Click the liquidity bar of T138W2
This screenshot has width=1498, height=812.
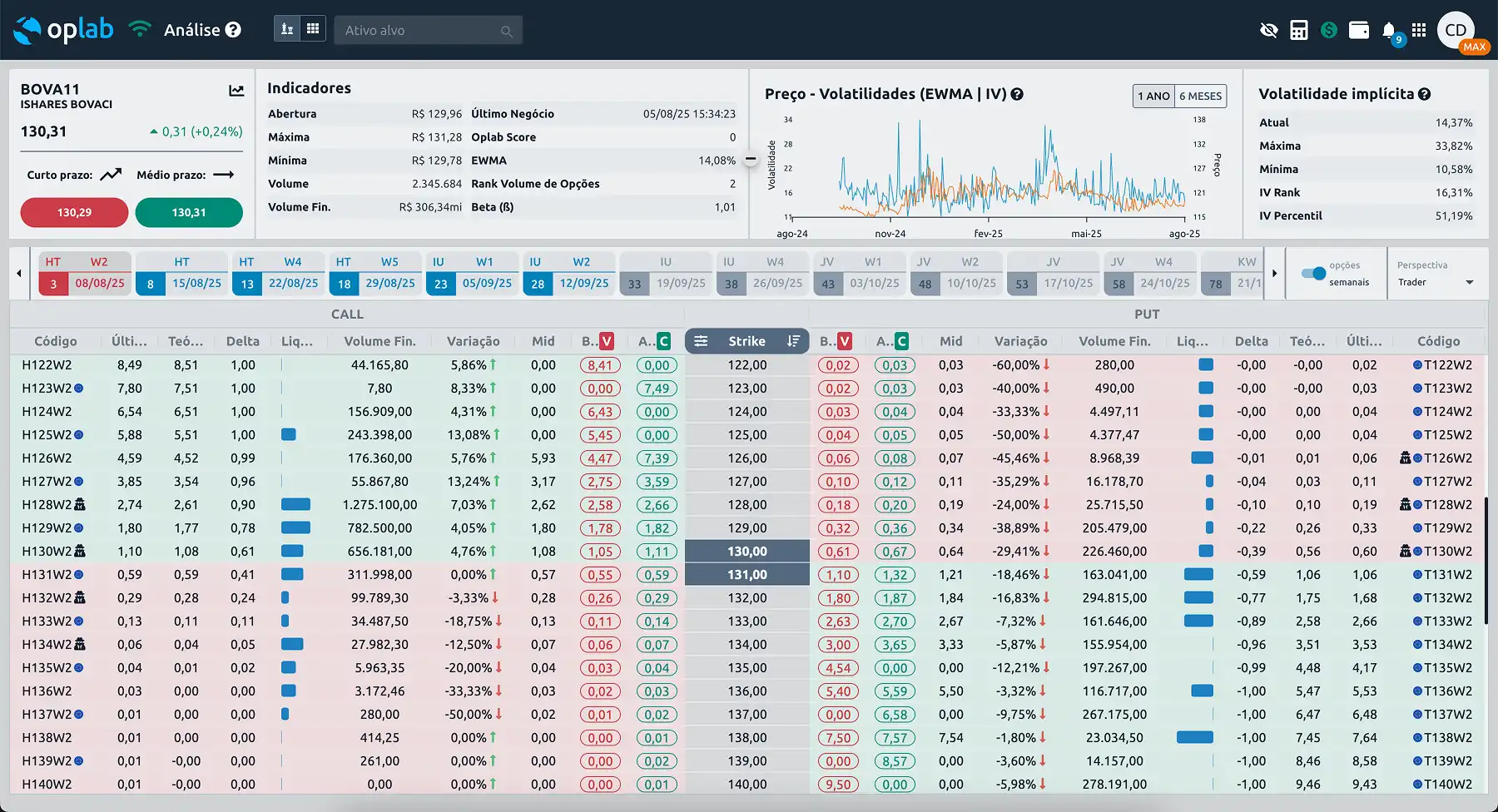tap(1195, 737)
